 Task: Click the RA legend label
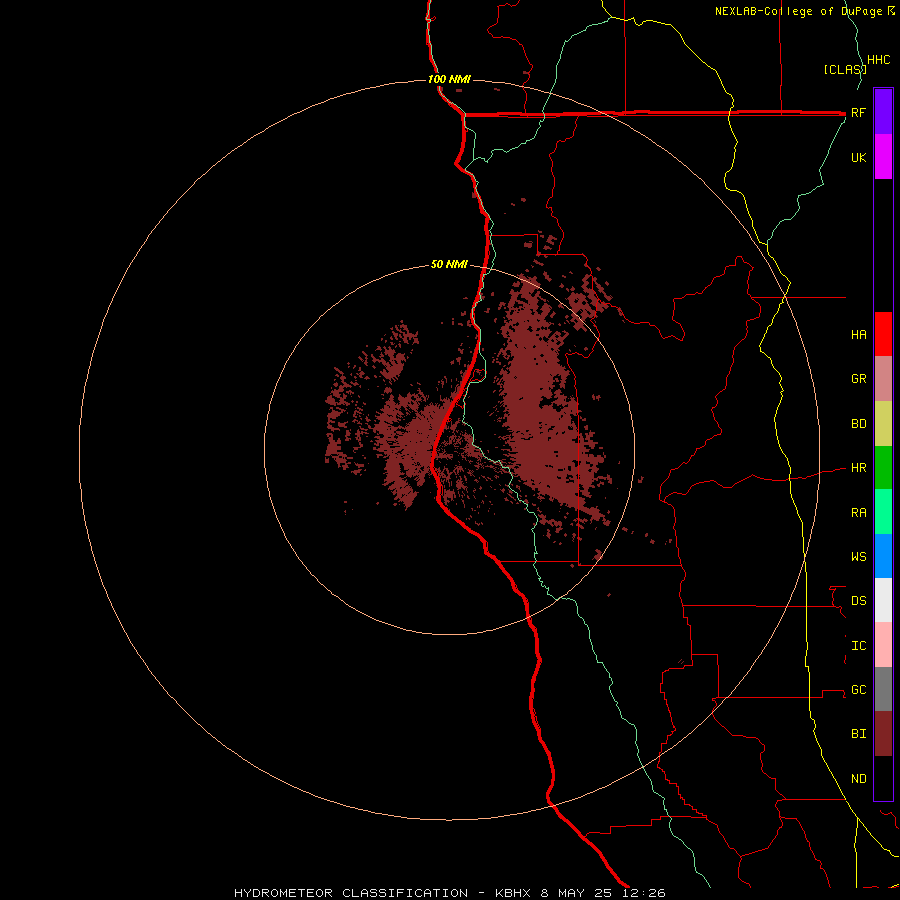point(858,513)
